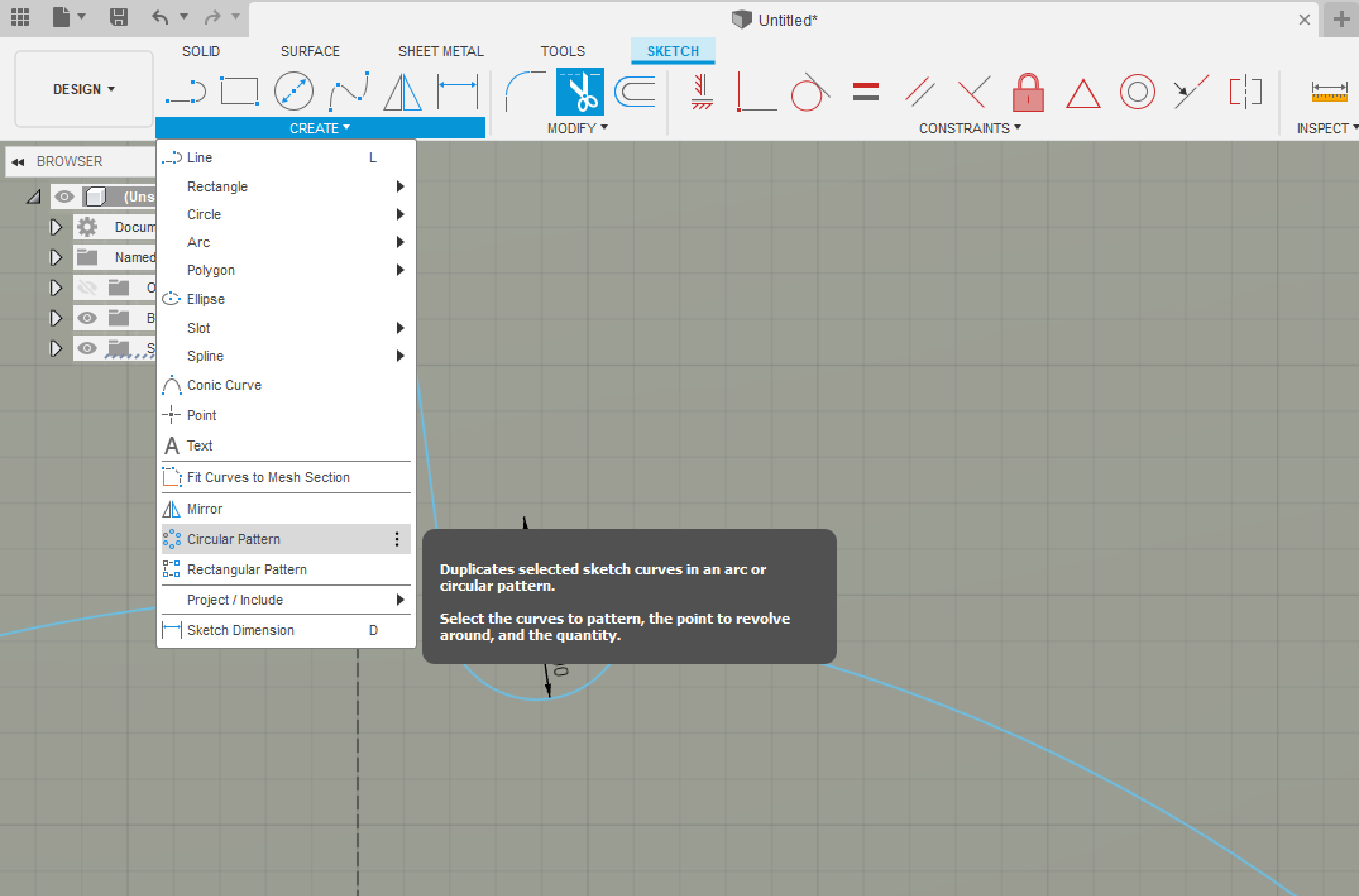
Task: Click the Fillet tool icon
Action: pos(525,92)
